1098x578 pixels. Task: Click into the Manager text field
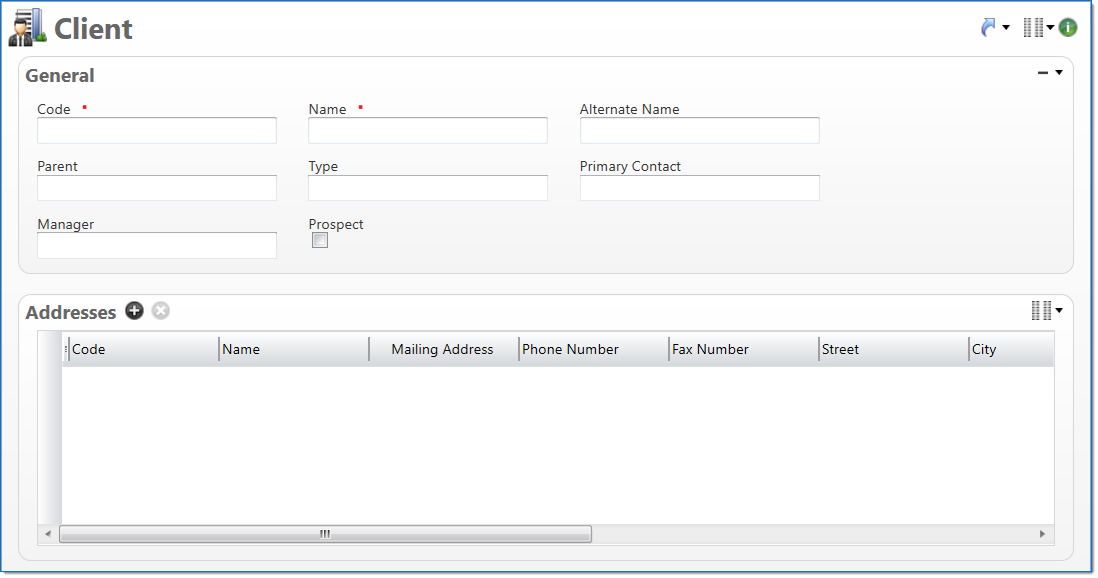[x=157, y=246]
